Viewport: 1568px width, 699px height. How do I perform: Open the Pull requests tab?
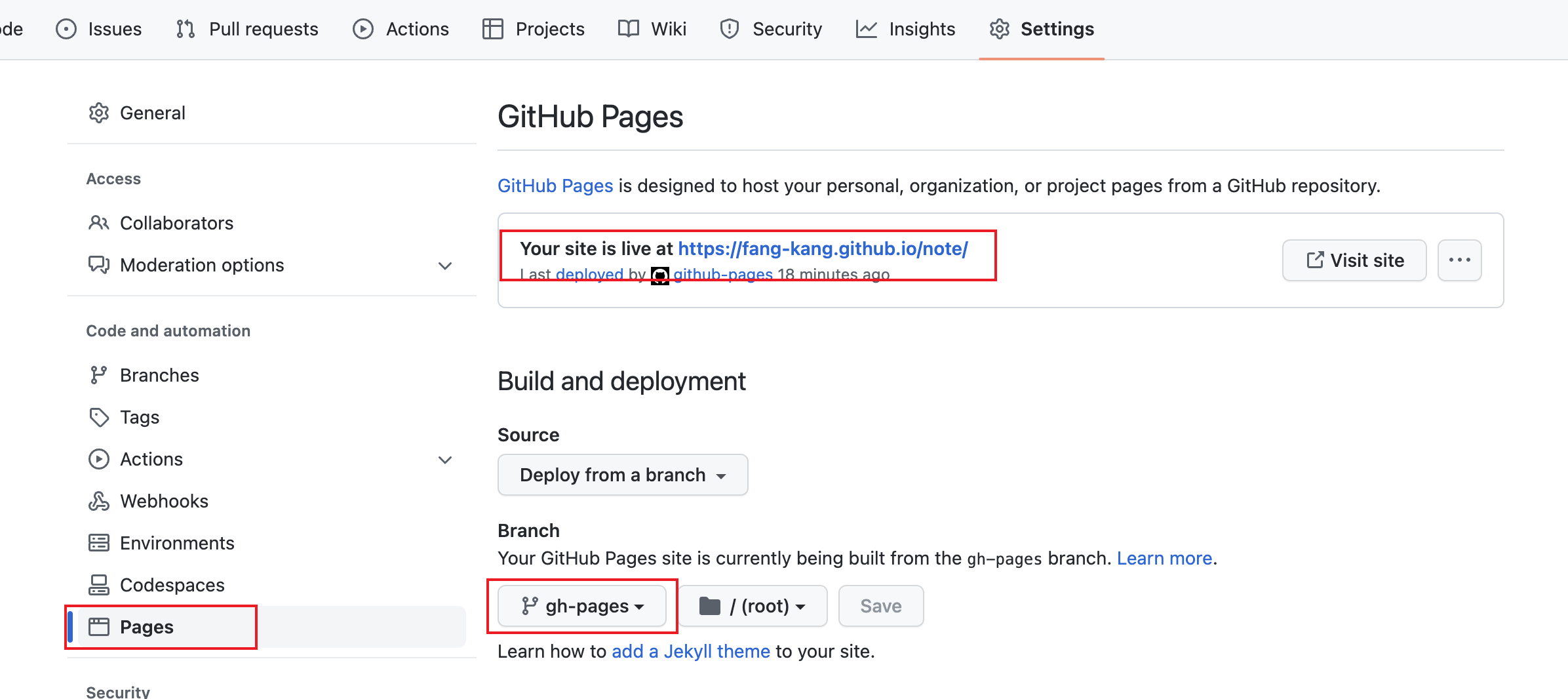coord(247,29)
